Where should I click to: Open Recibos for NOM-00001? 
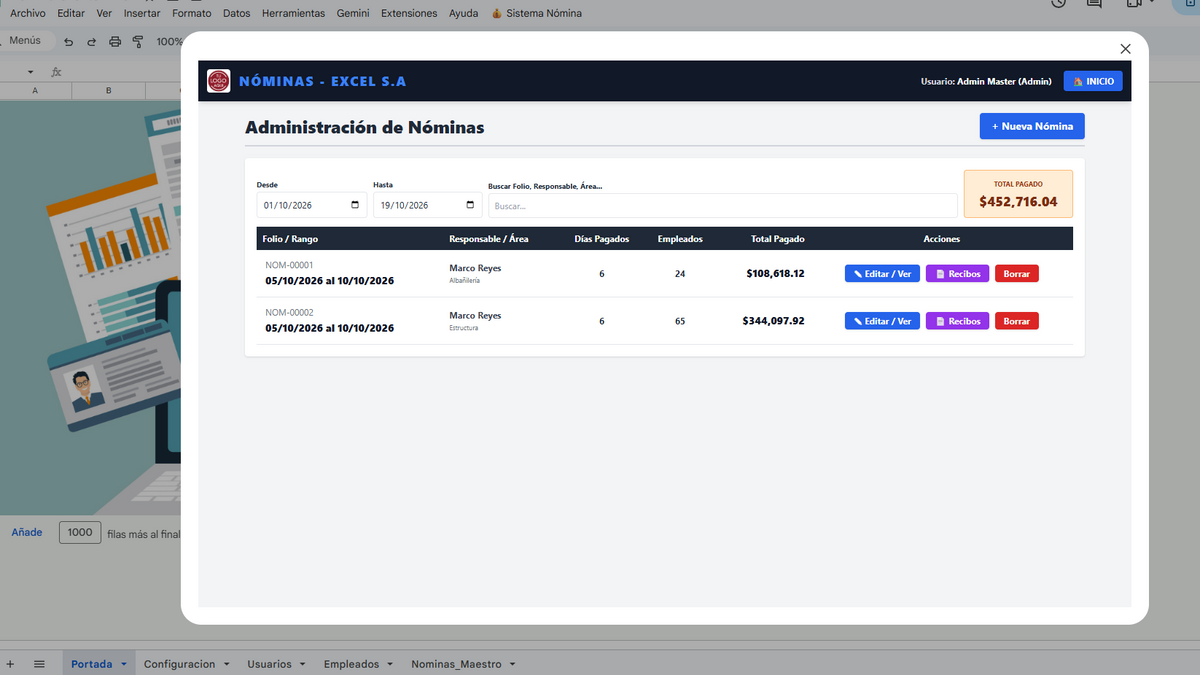click(x=958, y=273)
